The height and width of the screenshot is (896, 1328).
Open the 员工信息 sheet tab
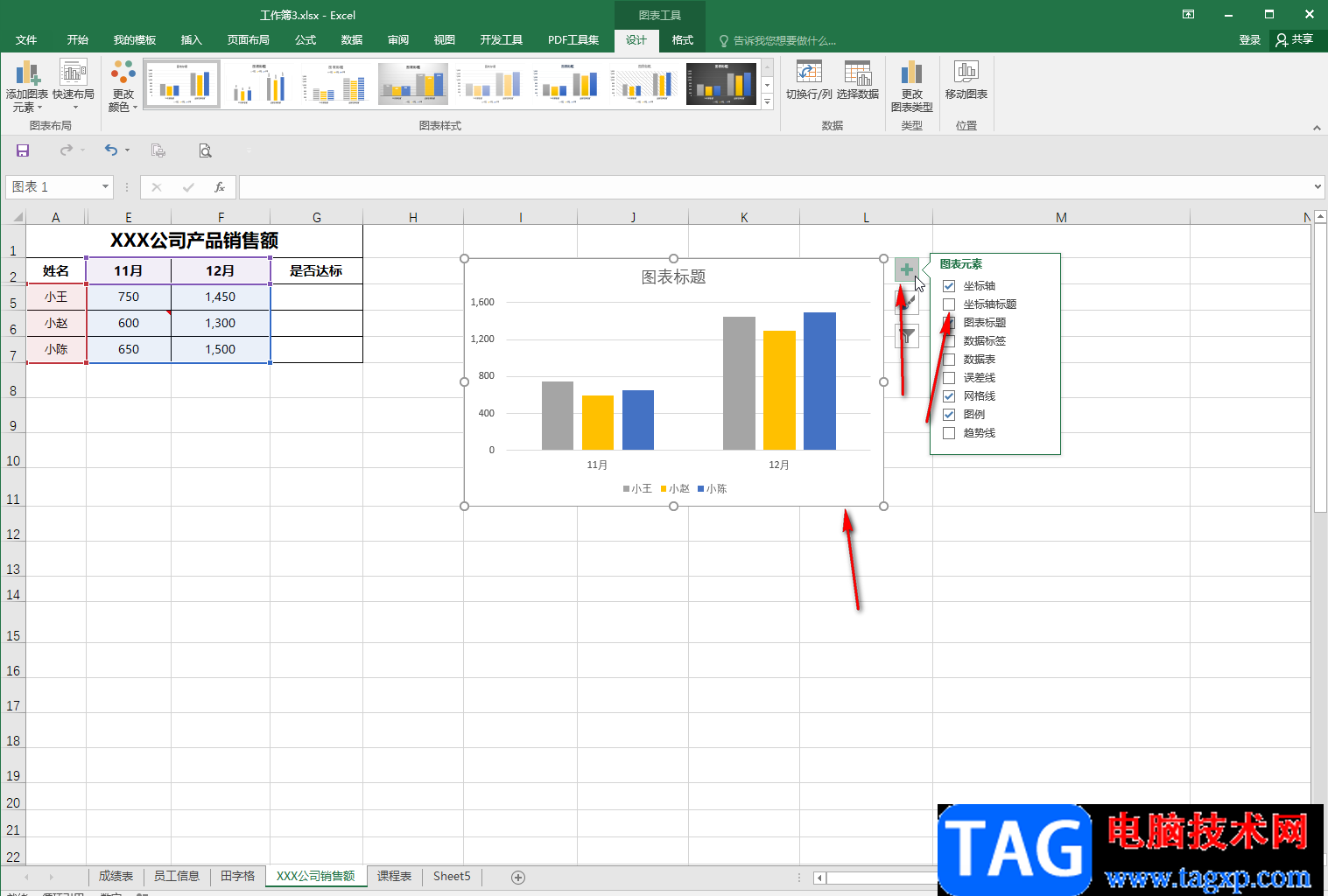176,876
